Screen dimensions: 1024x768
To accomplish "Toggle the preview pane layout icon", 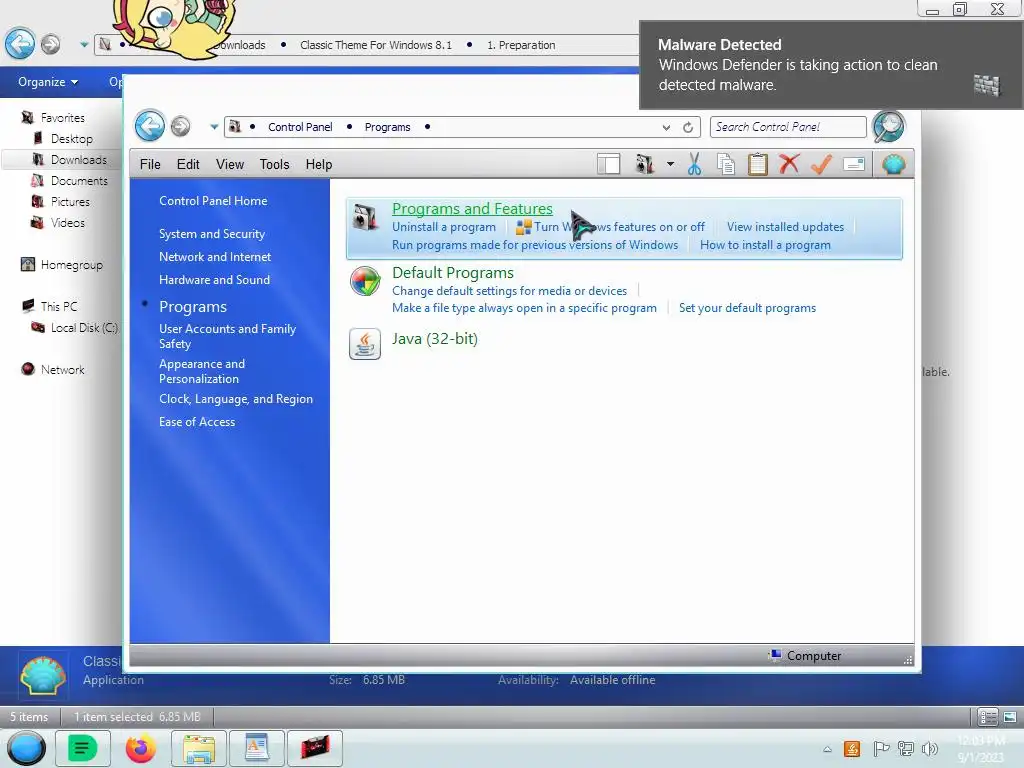I will (x=609, y=164).
